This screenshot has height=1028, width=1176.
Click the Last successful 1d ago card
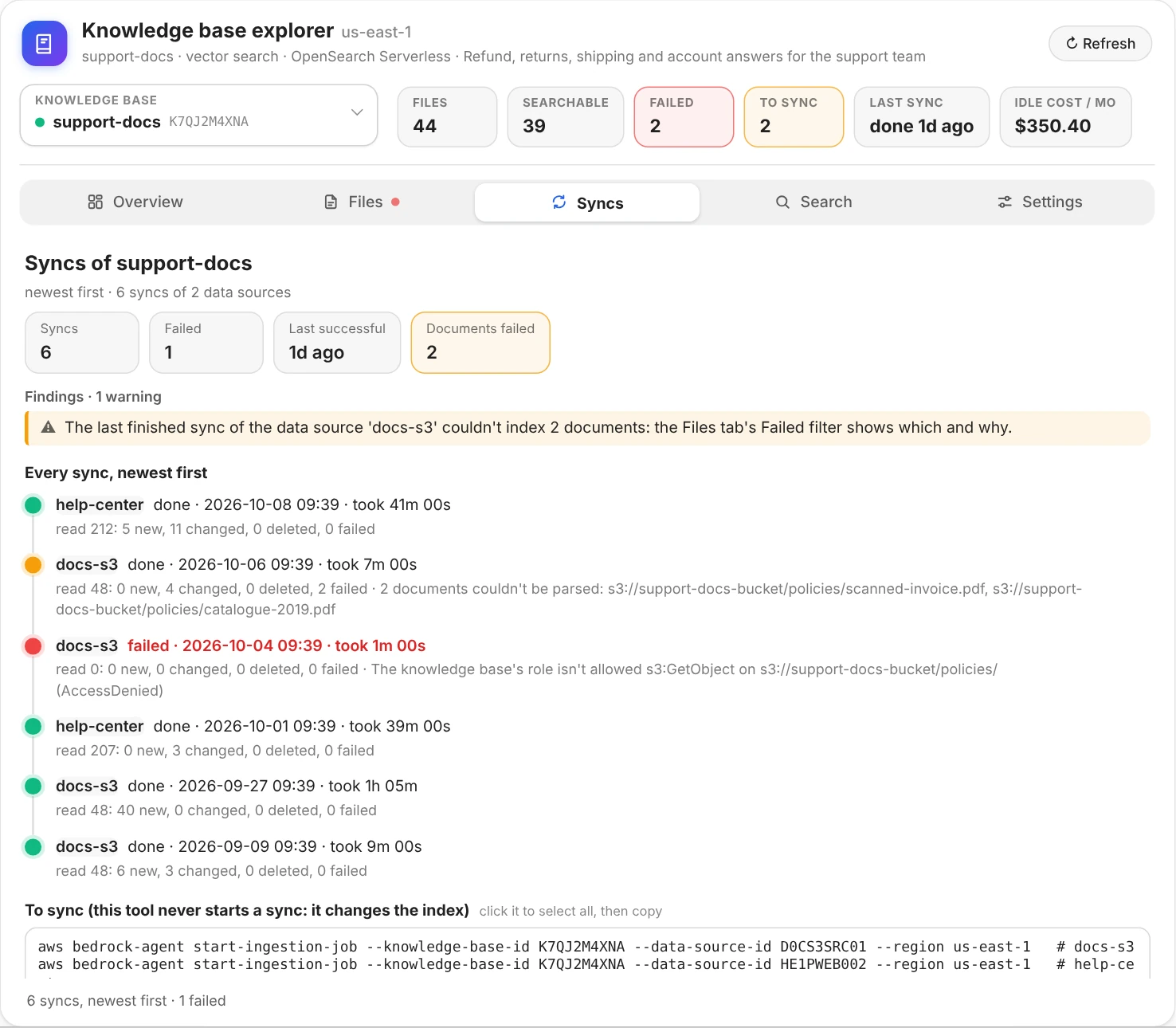[x=337, y=343]
